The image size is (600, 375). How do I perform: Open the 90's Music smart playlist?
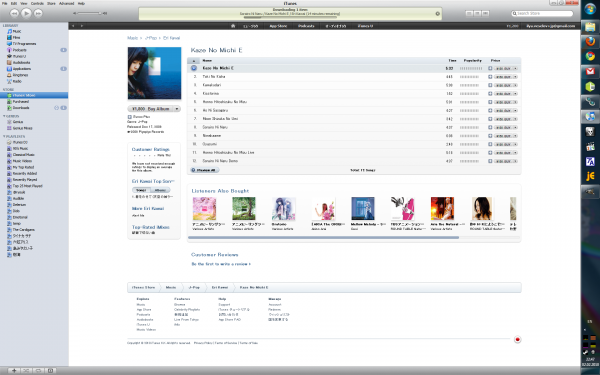click(x=17, y=148)
